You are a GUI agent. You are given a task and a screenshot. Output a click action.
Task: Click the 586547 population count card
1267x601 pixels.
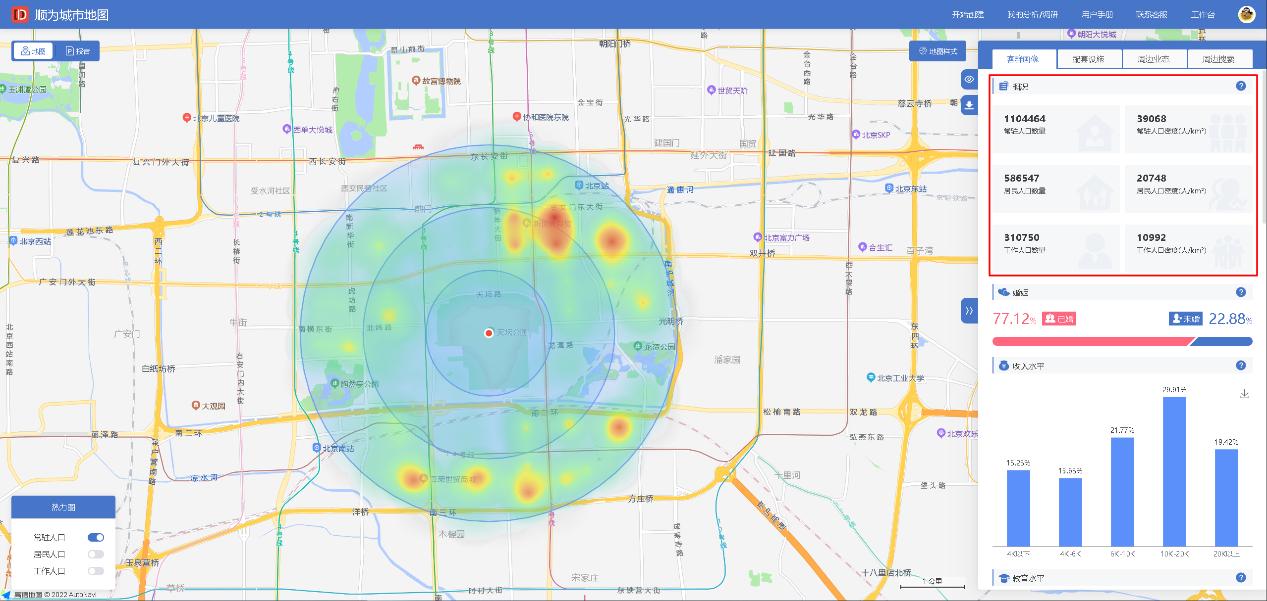pyautogui.click(x=1056, y=189)
